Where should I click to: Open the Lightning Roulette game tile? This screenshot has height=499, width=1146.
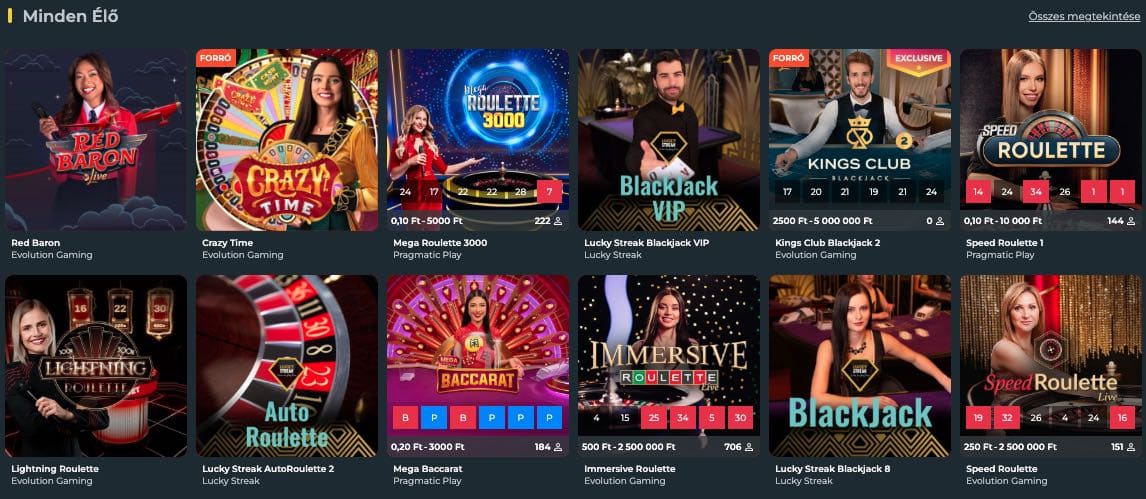pos(96,365)
